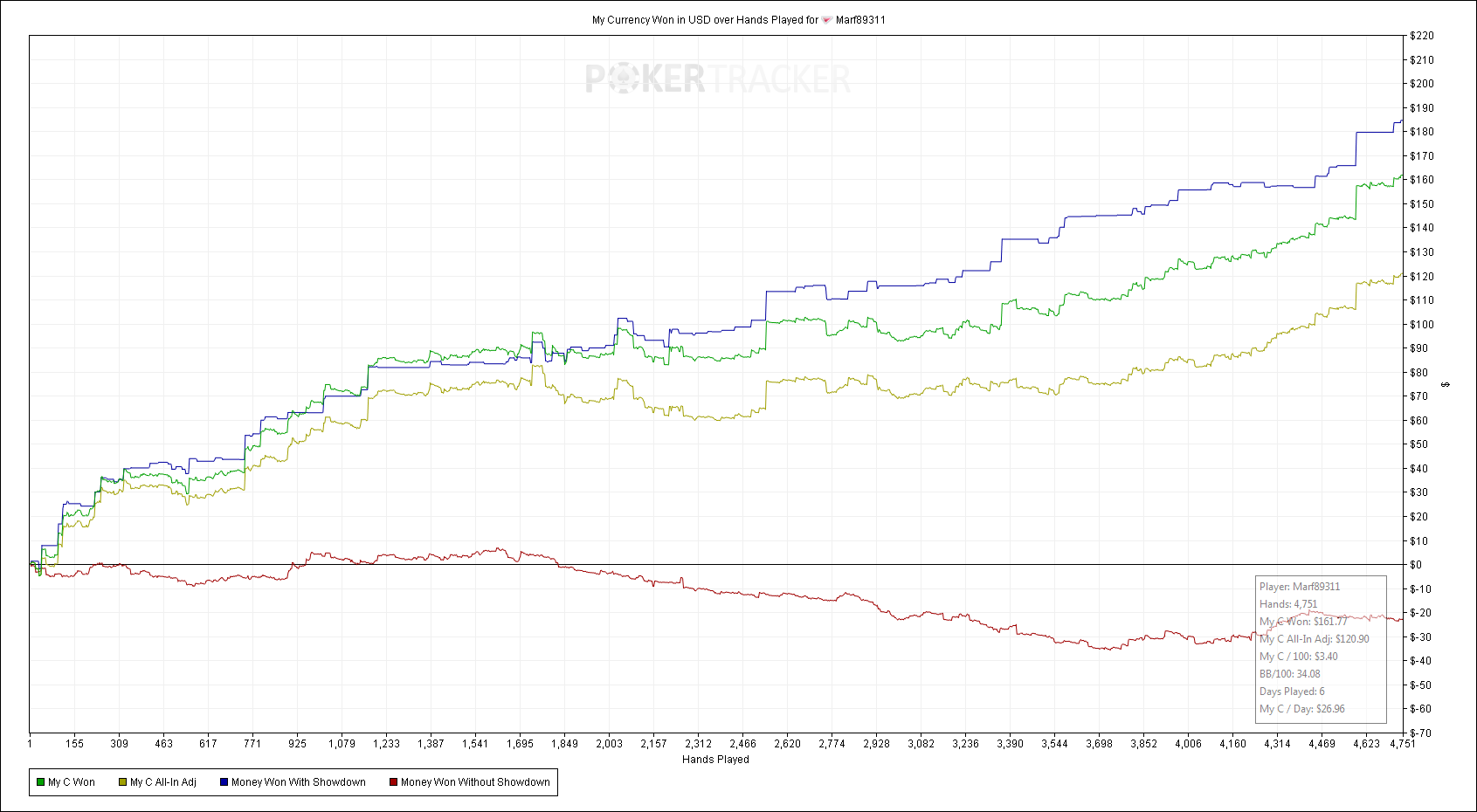Screen dimensions: 1477x812
Task: Click the heart icon next to Marf89311
Action: [x=826, y=20]
